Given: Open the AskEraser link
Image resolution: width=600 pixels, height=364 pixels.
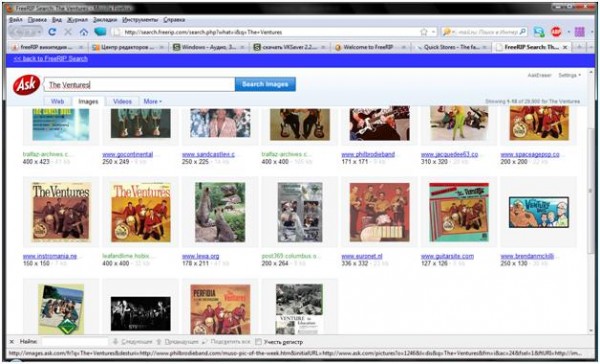Looking at the screenshot, I should 539,75.
